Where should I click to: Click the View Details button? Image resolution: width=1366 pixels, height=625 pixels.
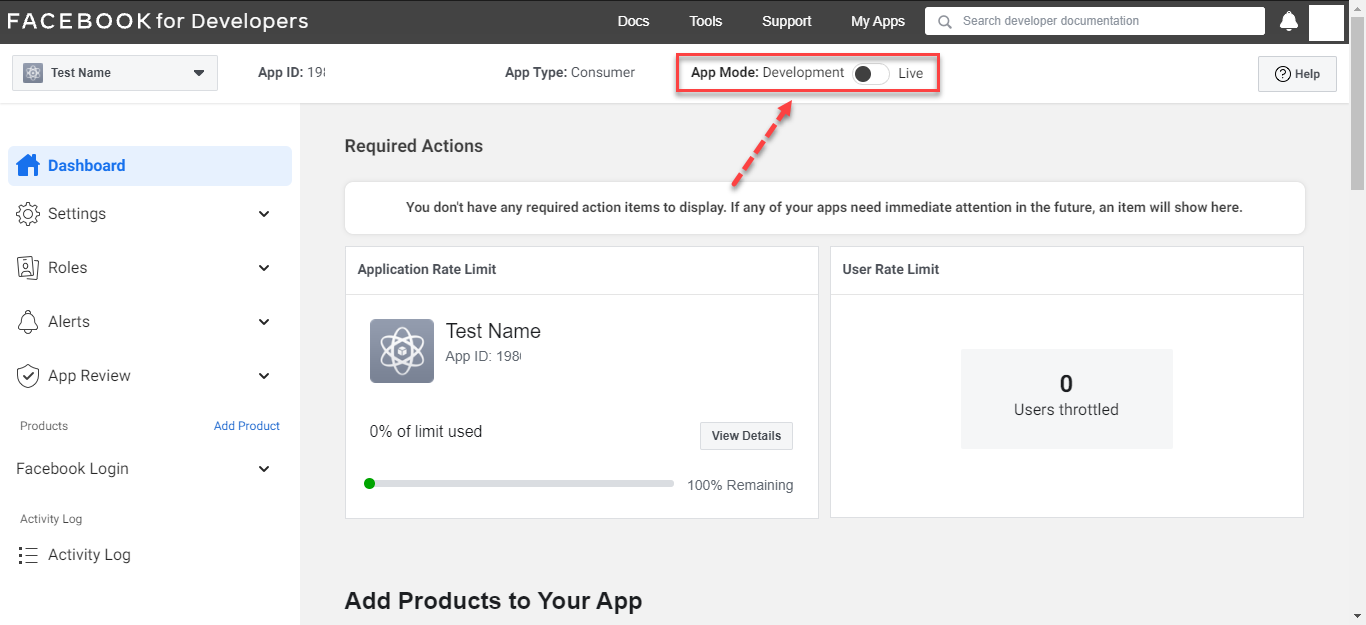click(746, 436)
